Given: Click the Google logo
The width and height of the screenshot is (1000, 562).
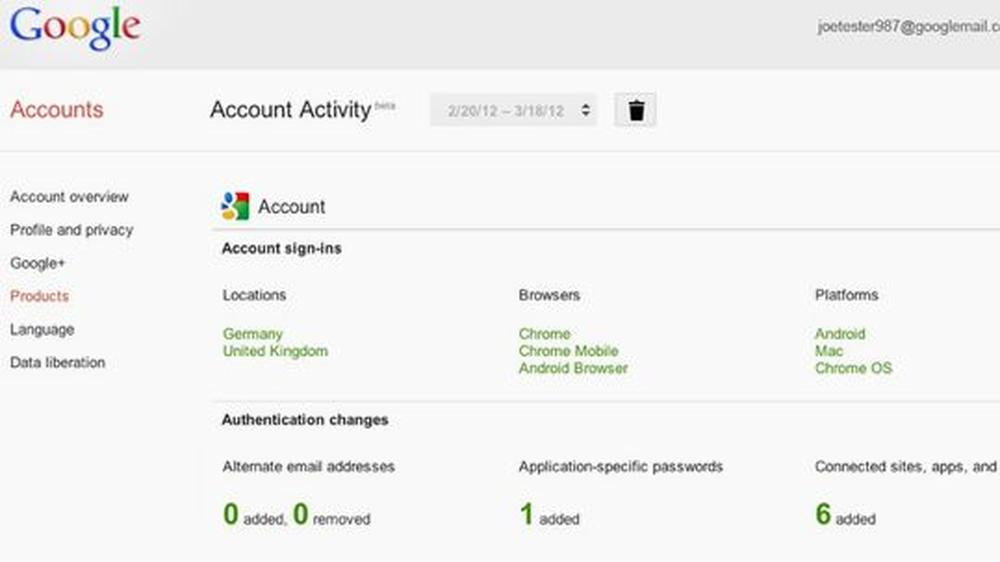Looking at the screenshot, I should tap(75, 29).
